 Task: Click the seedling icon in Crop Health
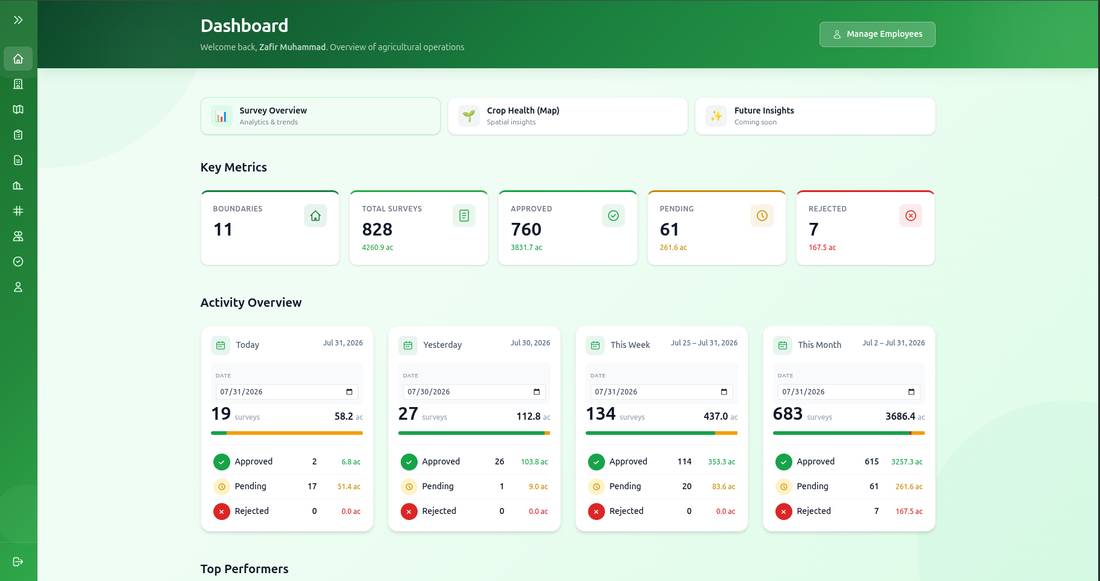469,116
